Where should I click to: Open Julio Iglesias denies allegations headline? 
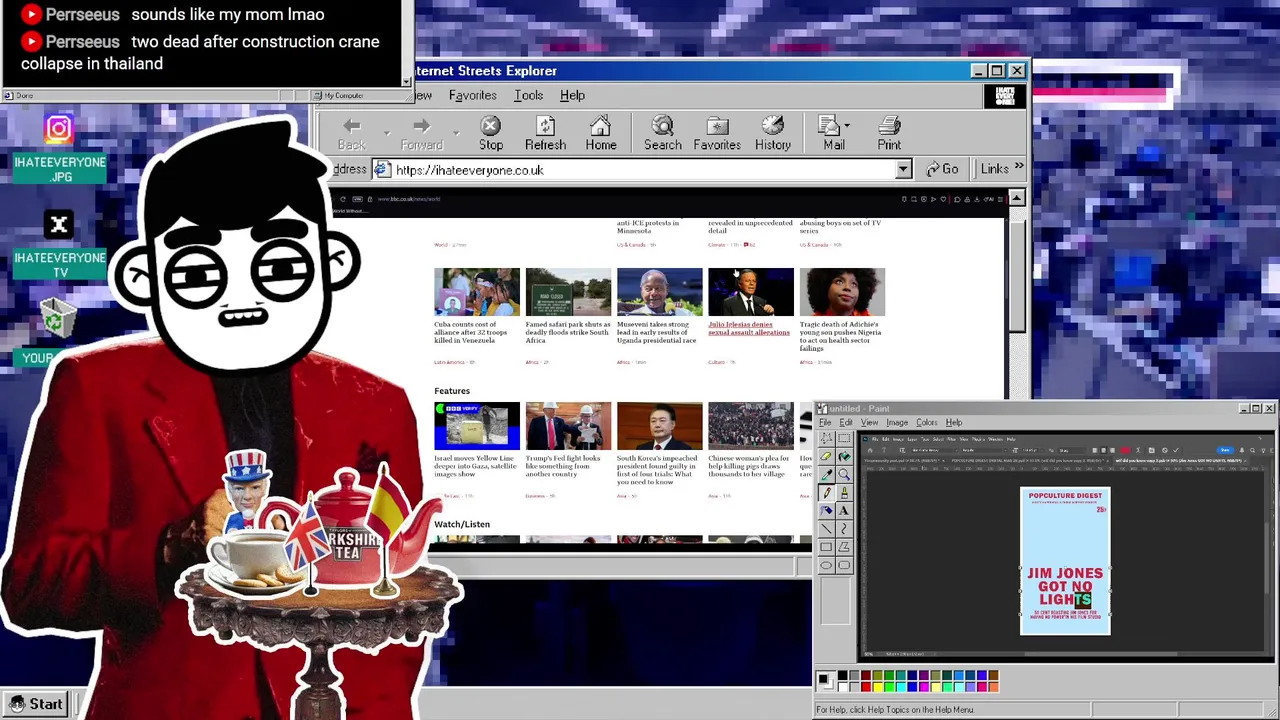(749, 328)
